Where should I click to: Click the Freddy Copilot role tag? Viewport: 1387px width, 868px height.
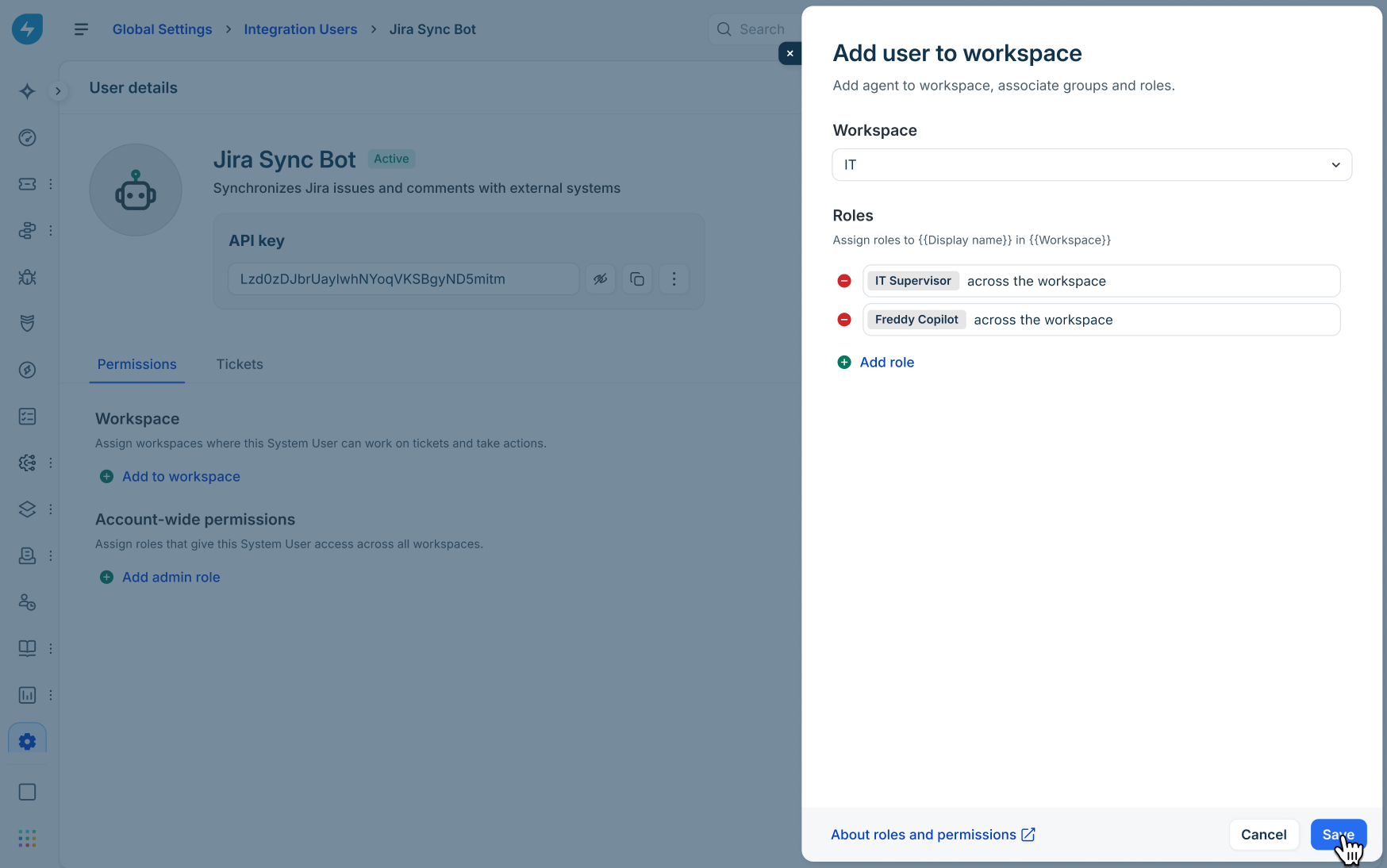click(916, 320)
